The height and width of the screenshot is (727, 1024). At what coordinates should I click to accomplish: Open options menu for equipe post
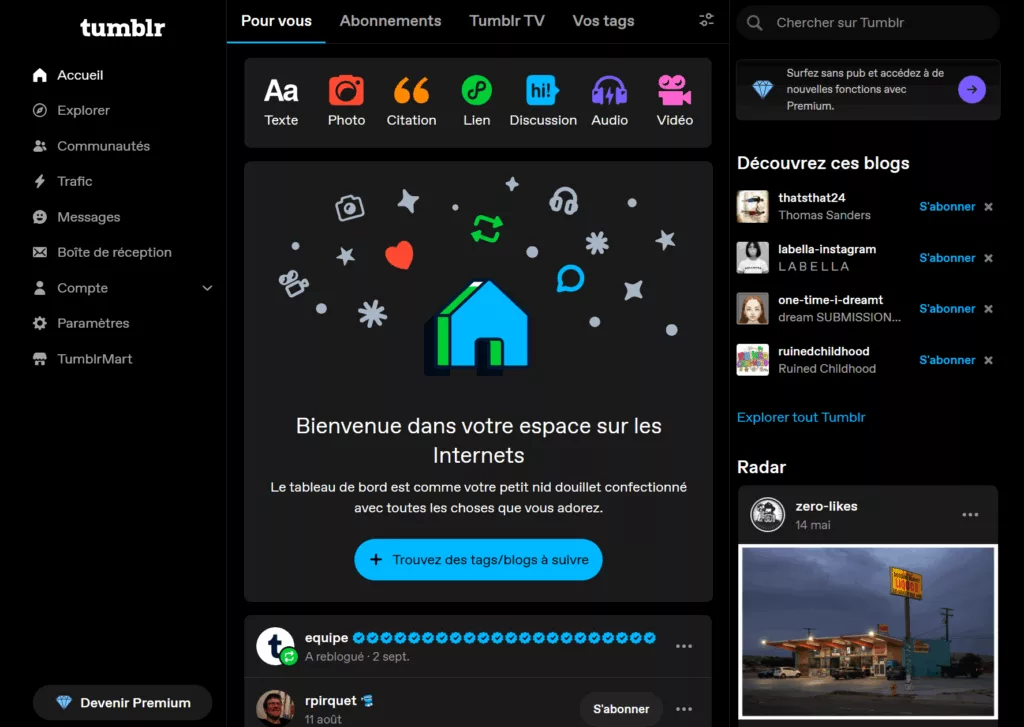[684, 646]
